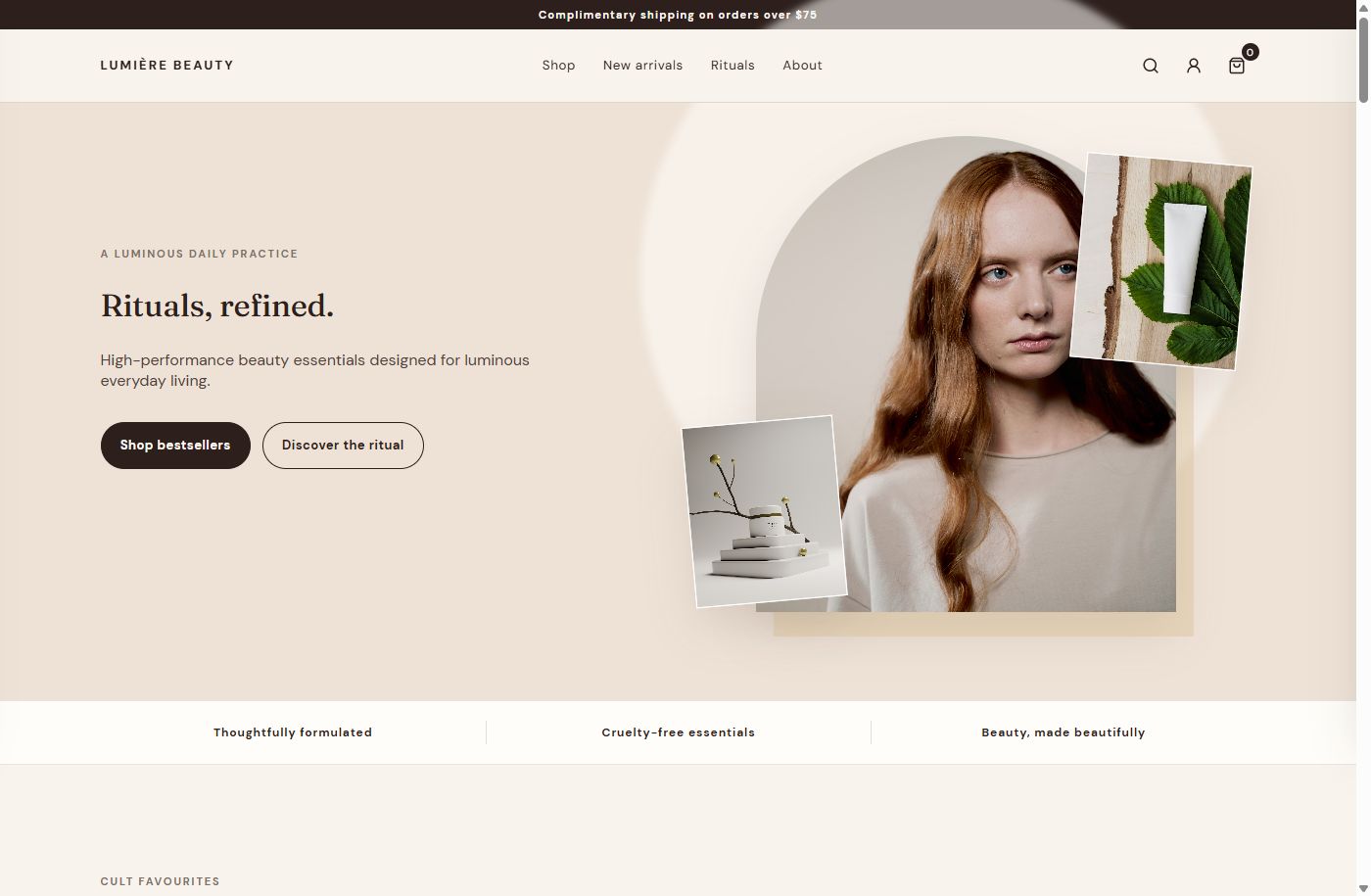Open the shopping bag cart icon
Image resolution: width=1371 pixels, height=896 pixels.
coord(1237,66)
